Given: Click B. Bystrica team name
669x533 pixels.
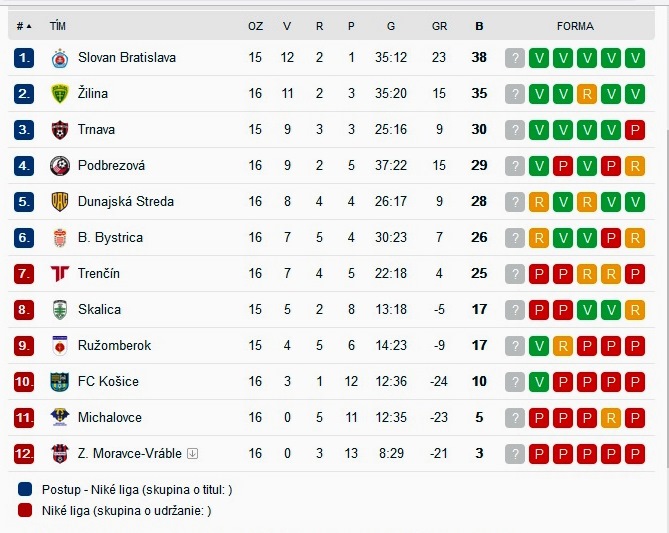Looking at the screenshot, I should (x=110, y=237).
